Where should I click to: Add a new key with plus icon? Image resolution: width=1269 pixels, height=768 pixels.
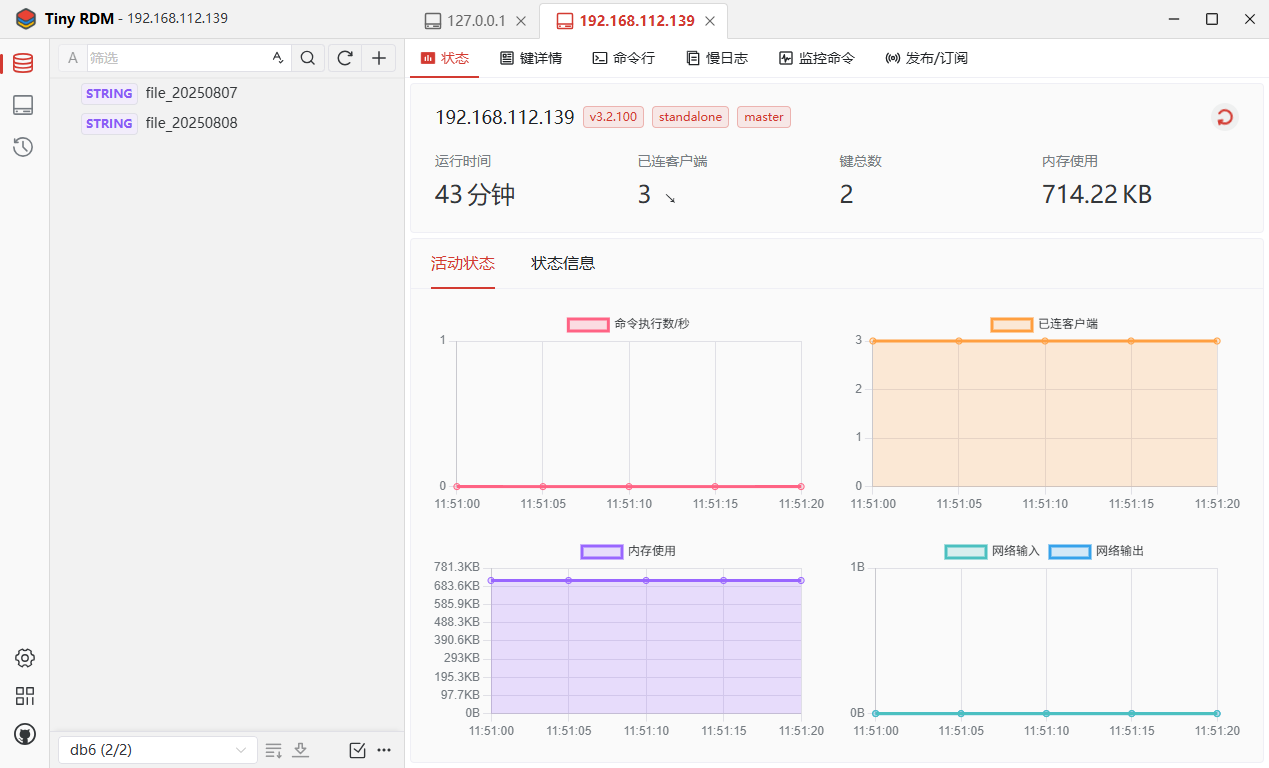point(379,58)
